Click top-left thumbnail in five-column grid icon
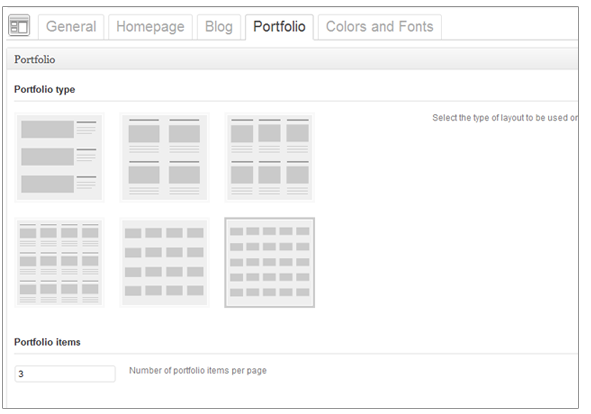The width and height of the screenshot is (591, 414). point(236,231)
